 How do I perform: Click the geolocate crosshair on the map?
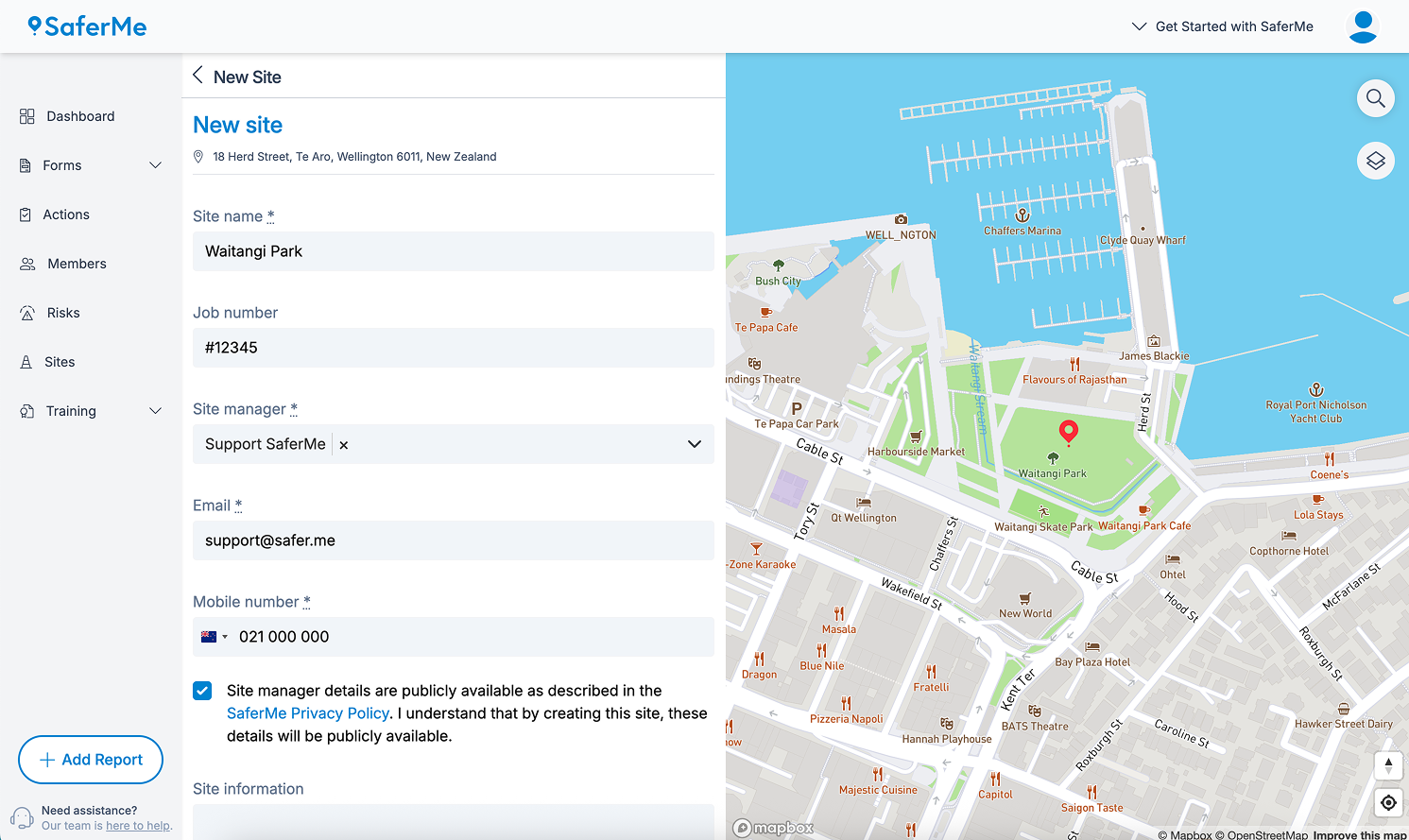[1388, 802]
